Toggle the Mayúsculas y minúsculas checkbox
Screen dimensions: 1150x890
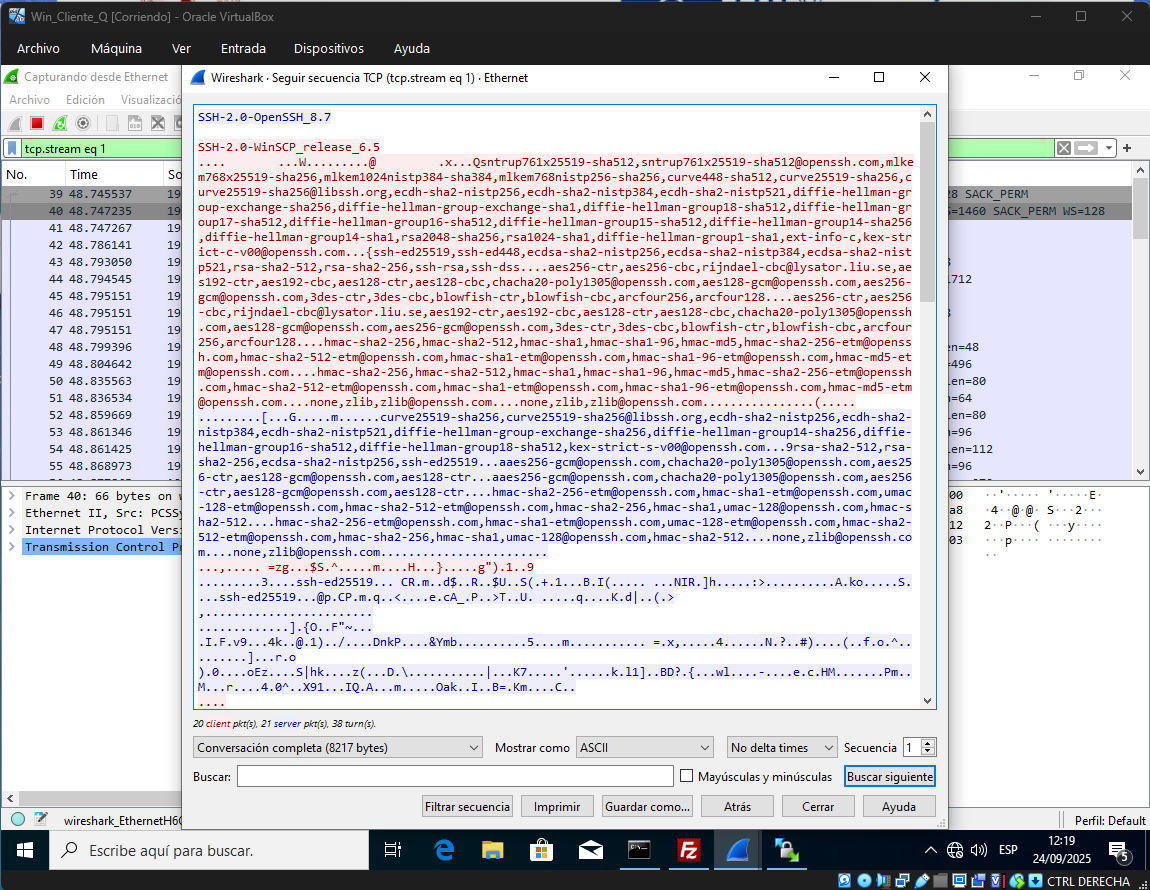pos(686,776)
